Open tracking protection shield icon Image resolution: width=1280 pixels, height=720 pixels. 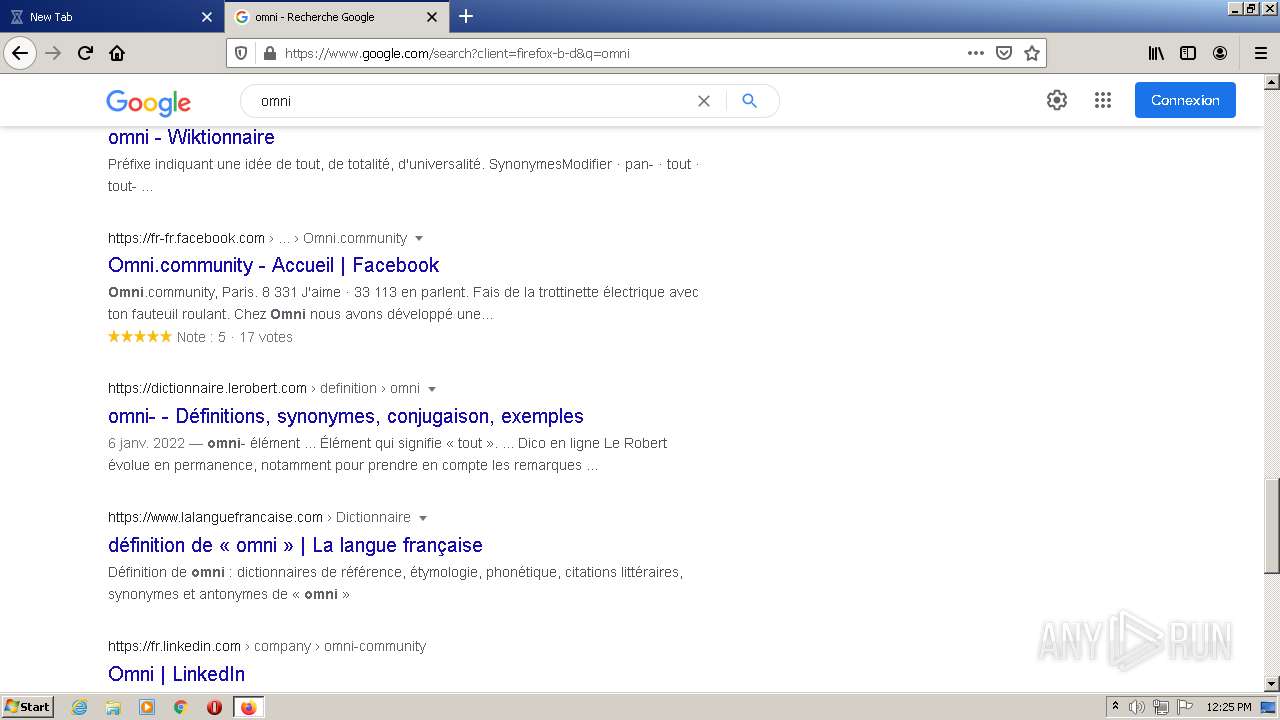(x=241, y=53)
